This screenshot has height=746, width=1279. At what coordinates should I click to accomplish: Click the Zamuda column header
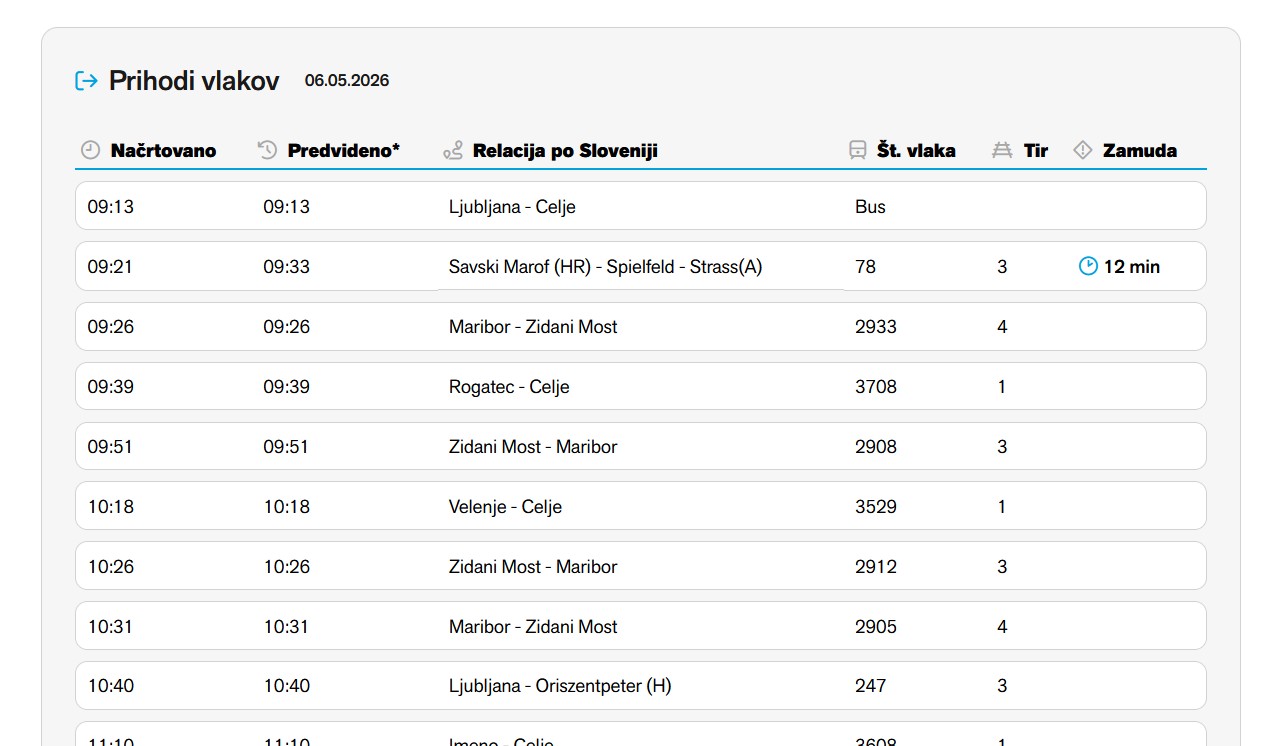tap(1139, 151)
